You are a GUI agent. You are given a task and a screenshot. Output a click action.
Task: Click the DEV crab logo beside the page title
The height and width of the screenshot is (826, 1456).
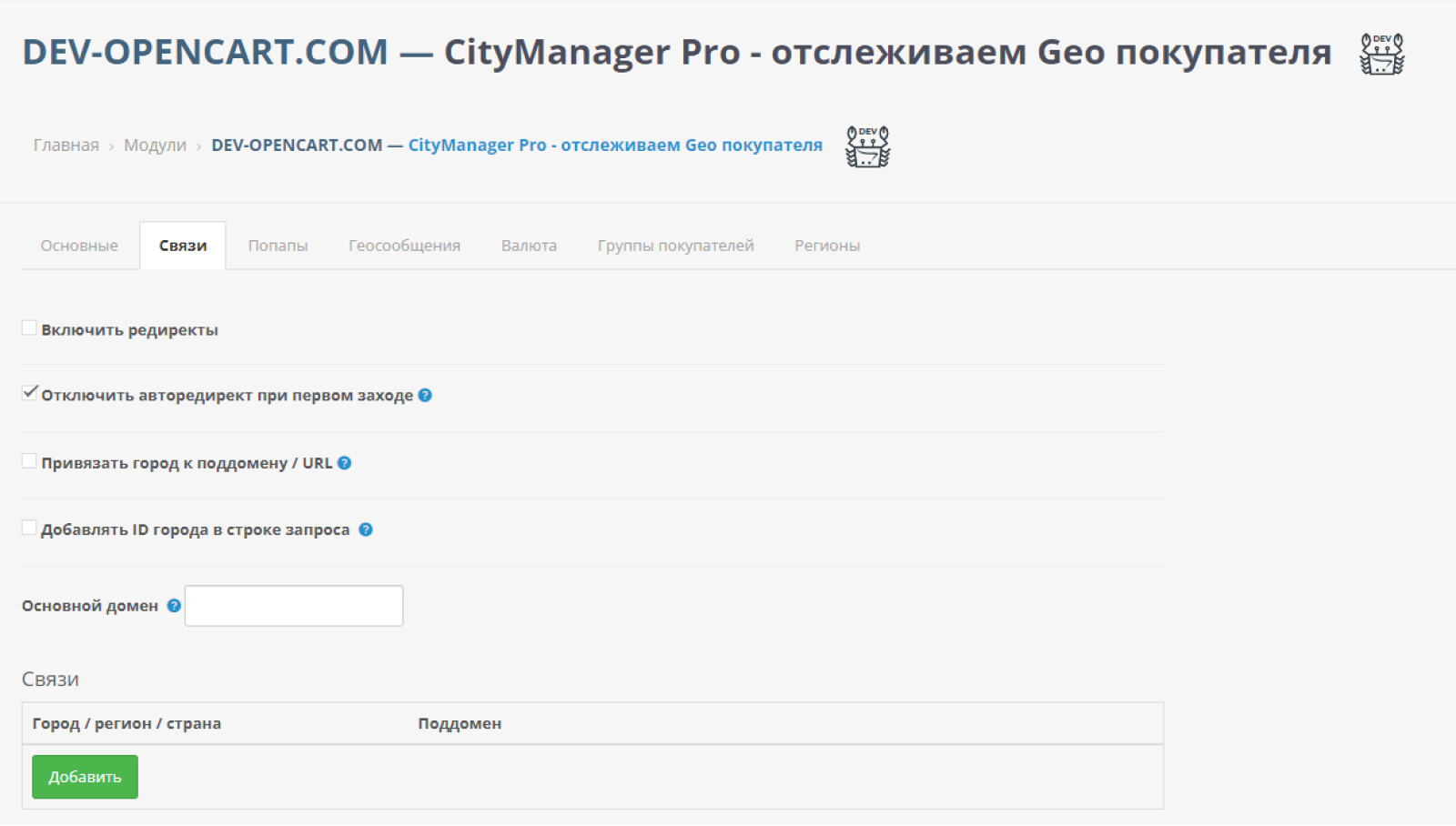coord(1381,54)
